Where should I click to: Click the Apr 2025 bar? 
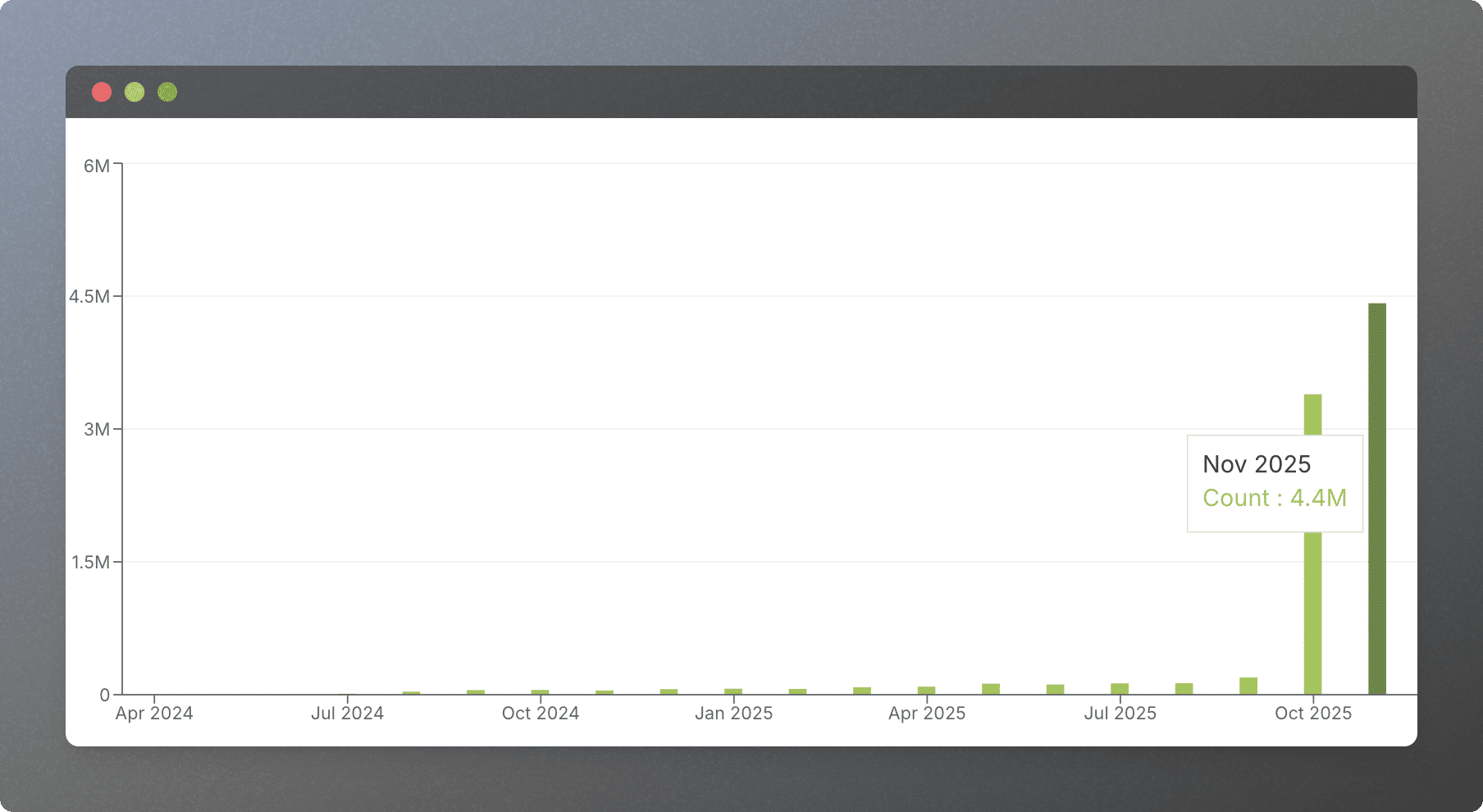(x=926, y=691)
